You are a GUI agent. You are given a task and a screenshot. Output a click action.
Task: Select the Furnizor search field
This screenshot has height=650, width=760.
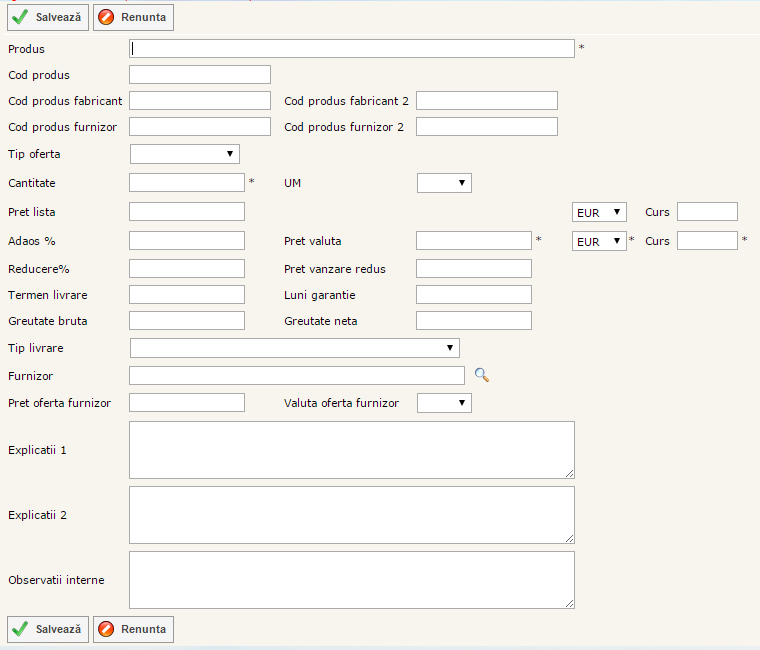[x=297, y=375]
